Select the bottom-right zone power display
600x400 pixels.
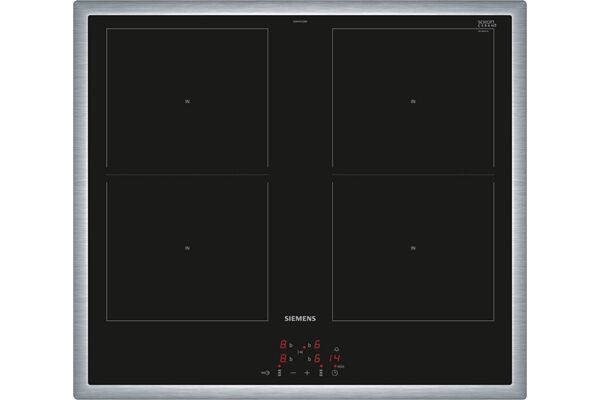tap(317, 358)
